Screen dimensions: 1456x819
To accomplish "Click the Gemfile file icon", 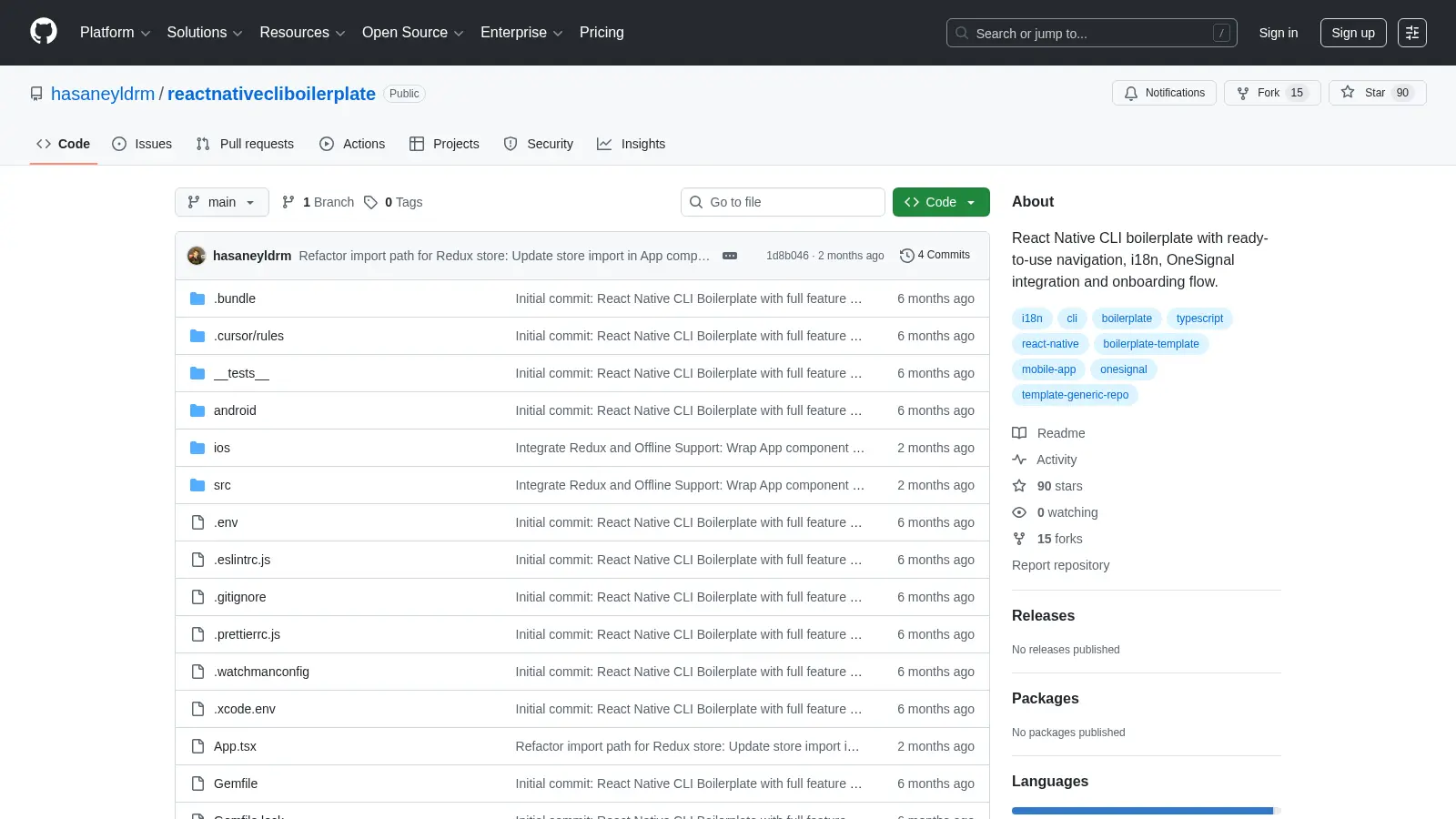I will pos(197,784).
